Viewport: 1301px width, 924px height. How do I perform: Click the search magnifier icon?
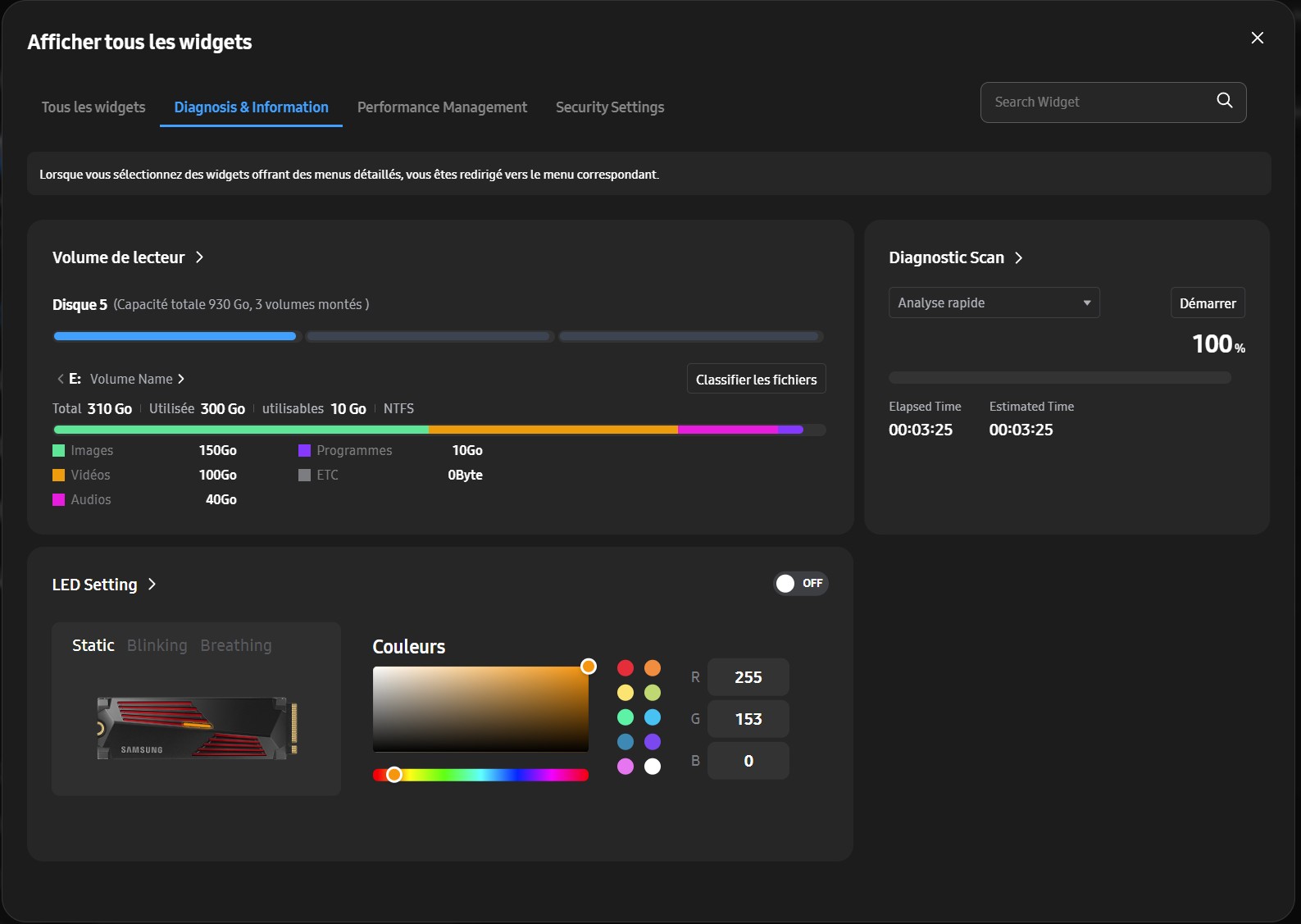click(x=1224, y=101)
